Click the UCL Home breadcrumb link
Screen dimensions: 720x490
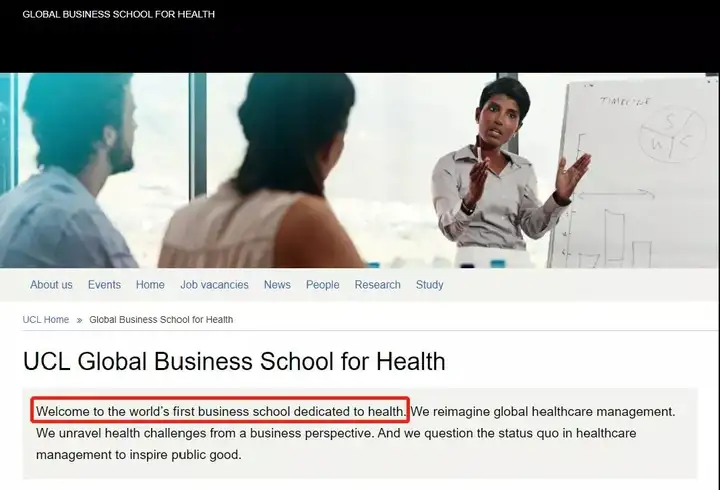tap(46, 320)
